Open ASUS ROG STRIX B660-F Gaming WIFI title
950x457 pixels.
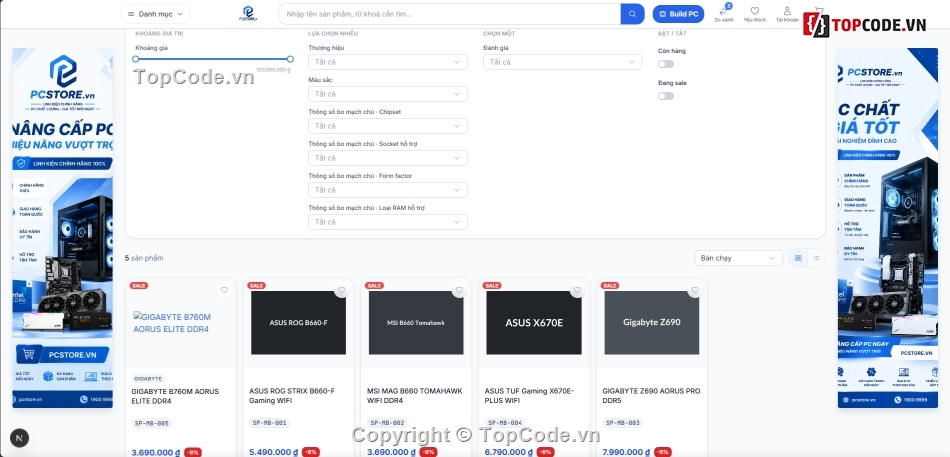coord(292,396)
